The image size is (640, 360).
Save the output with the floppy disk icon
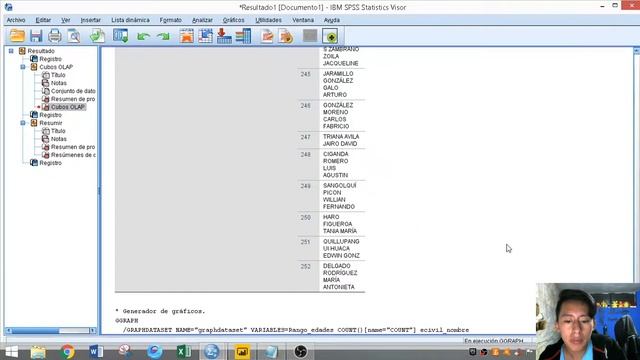(36, 36)
